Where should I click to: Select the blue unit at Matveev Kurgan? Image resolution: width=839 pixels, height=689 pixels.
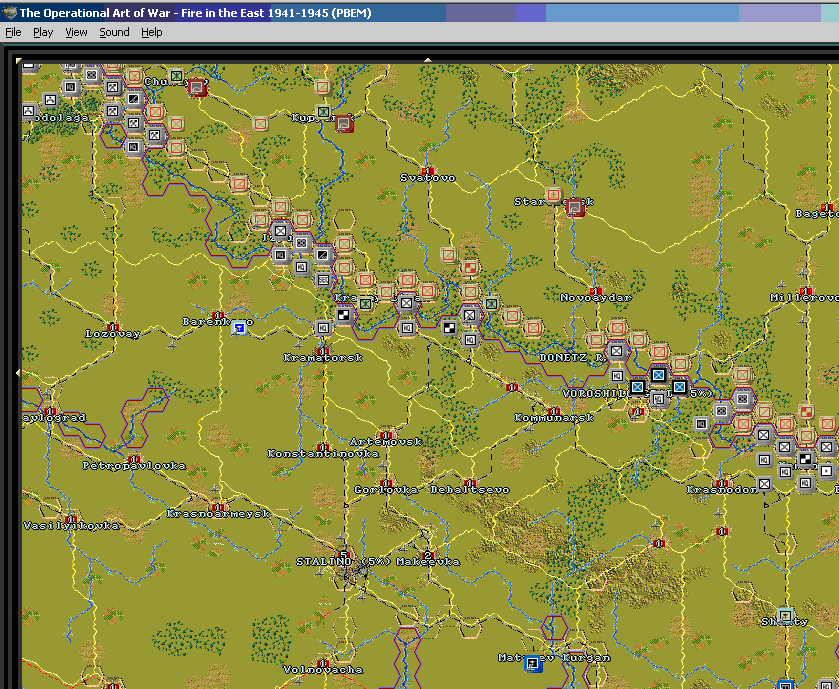533,664
